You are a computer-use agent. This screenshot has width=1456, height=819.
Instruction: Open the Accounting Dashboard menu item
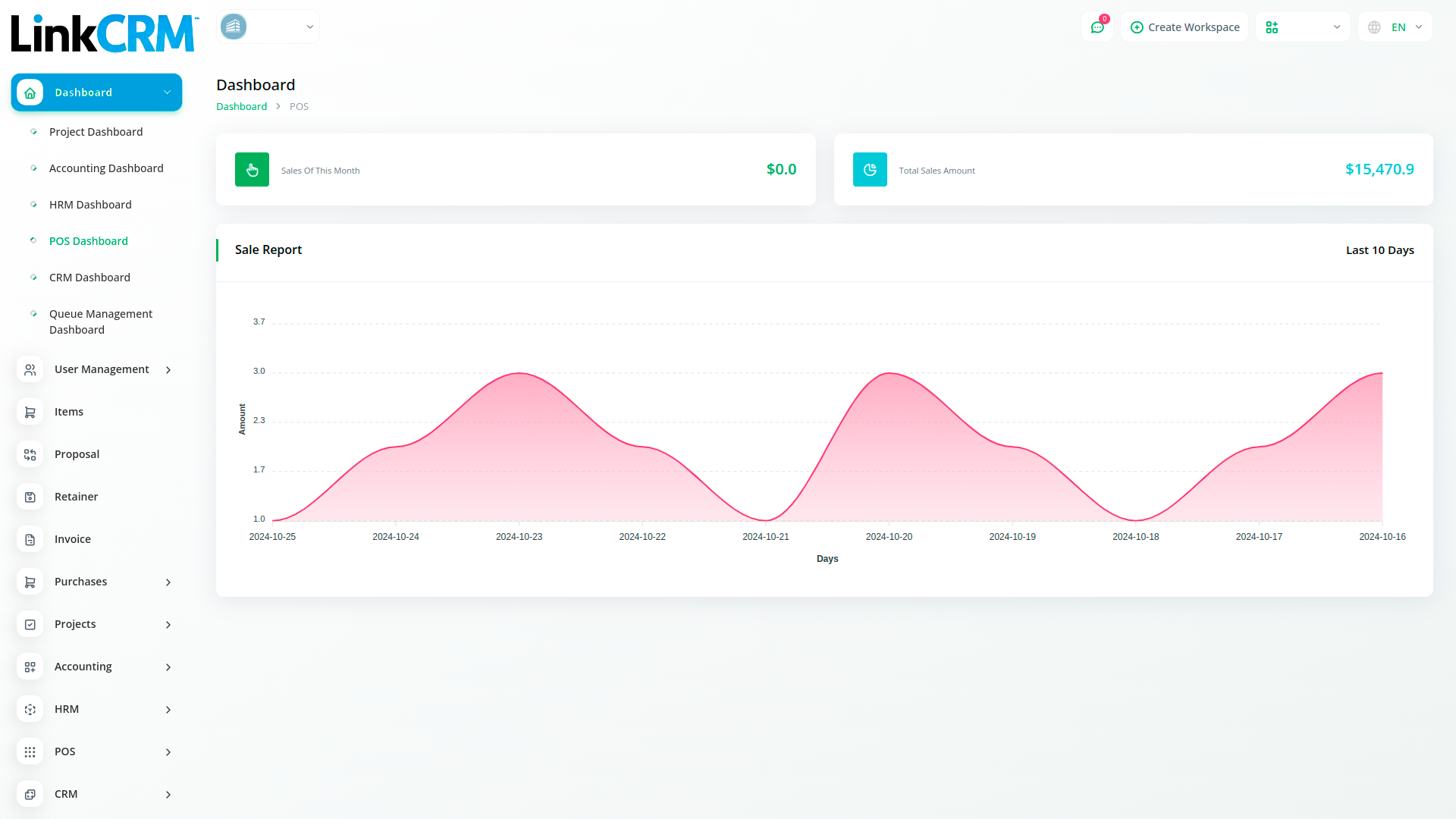coord(106,168)
